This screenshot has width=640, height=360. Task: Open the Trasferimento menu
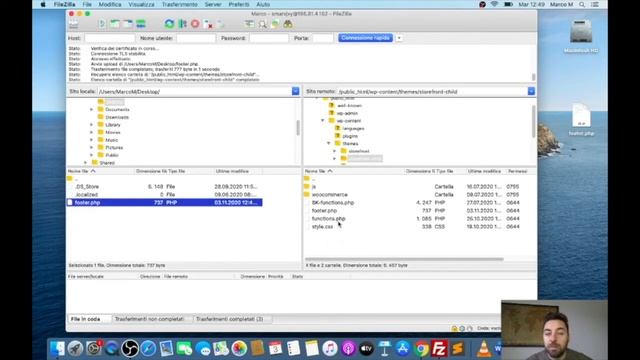click(x=180, y=4)
